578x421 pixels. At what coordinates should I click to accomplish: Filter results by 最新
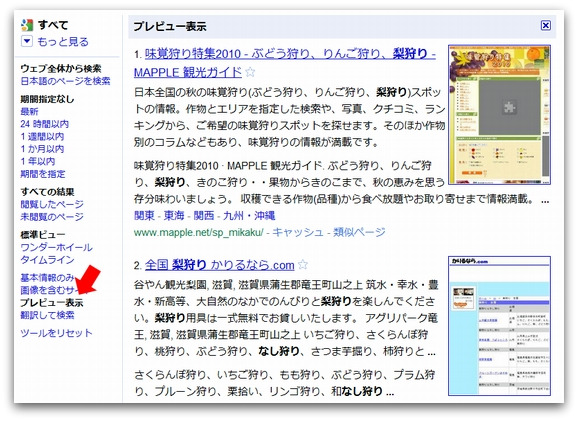29,111
